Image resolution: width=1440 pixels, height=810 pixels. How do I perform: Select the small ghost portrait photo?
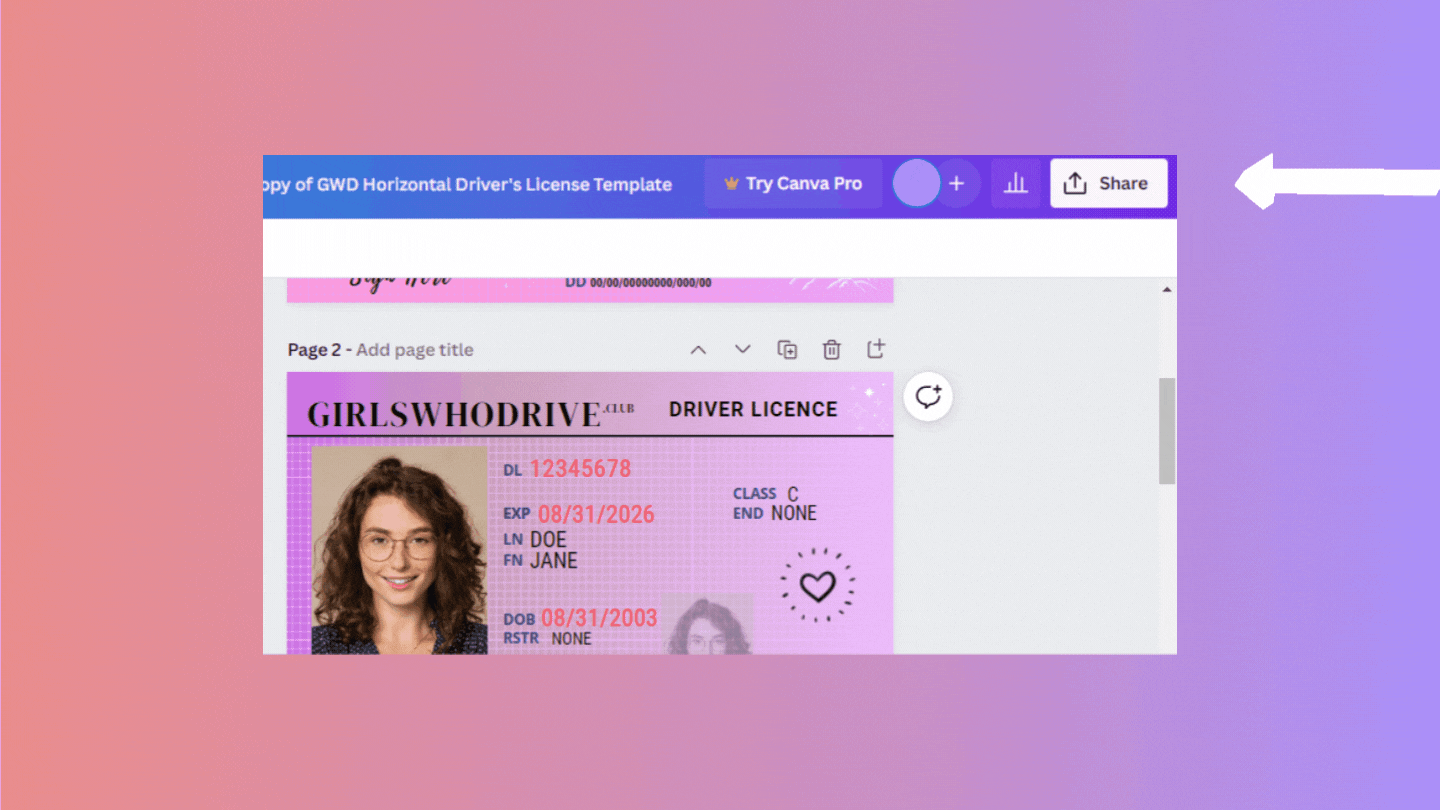(710, 624)
